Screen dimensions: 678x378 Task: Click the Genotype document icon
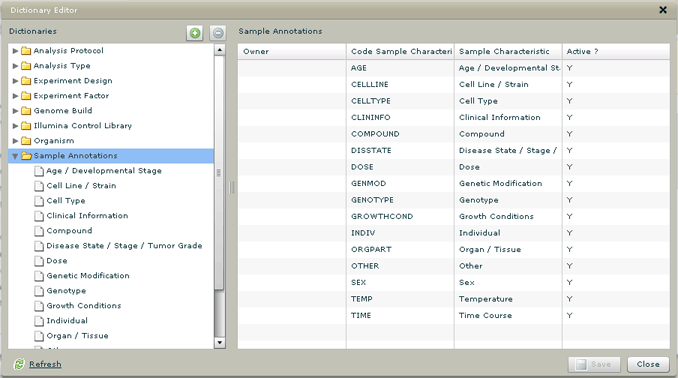[x=39, y=291]
